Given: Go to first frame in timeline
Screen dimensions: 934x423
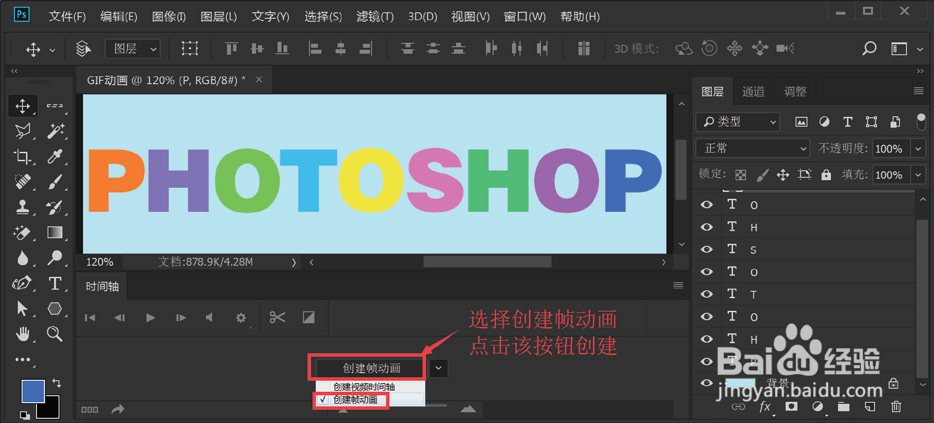Looking at the screenshot, I should pyautogui.click(x=90, y=318).
